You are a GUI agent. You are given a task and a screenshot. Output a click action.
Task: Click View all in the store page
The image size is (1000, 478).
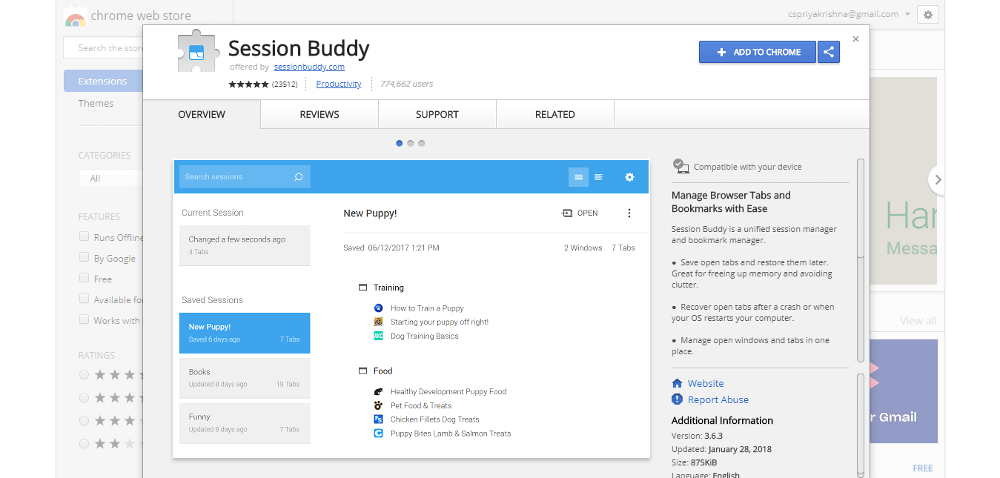tap(918, 321)
